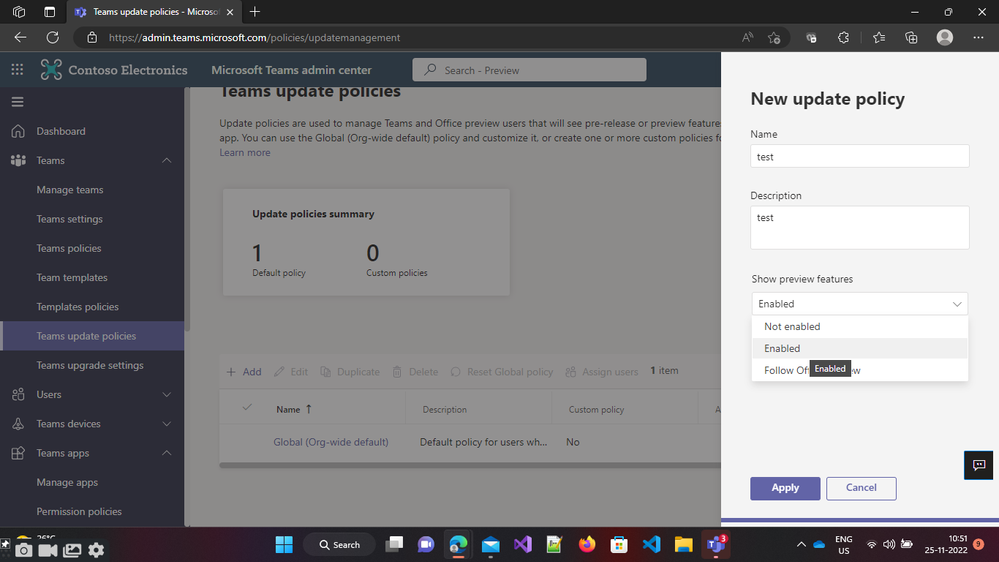
Task: Toggle the hamburger navigation menu
Action: click(x=17, y=102)
